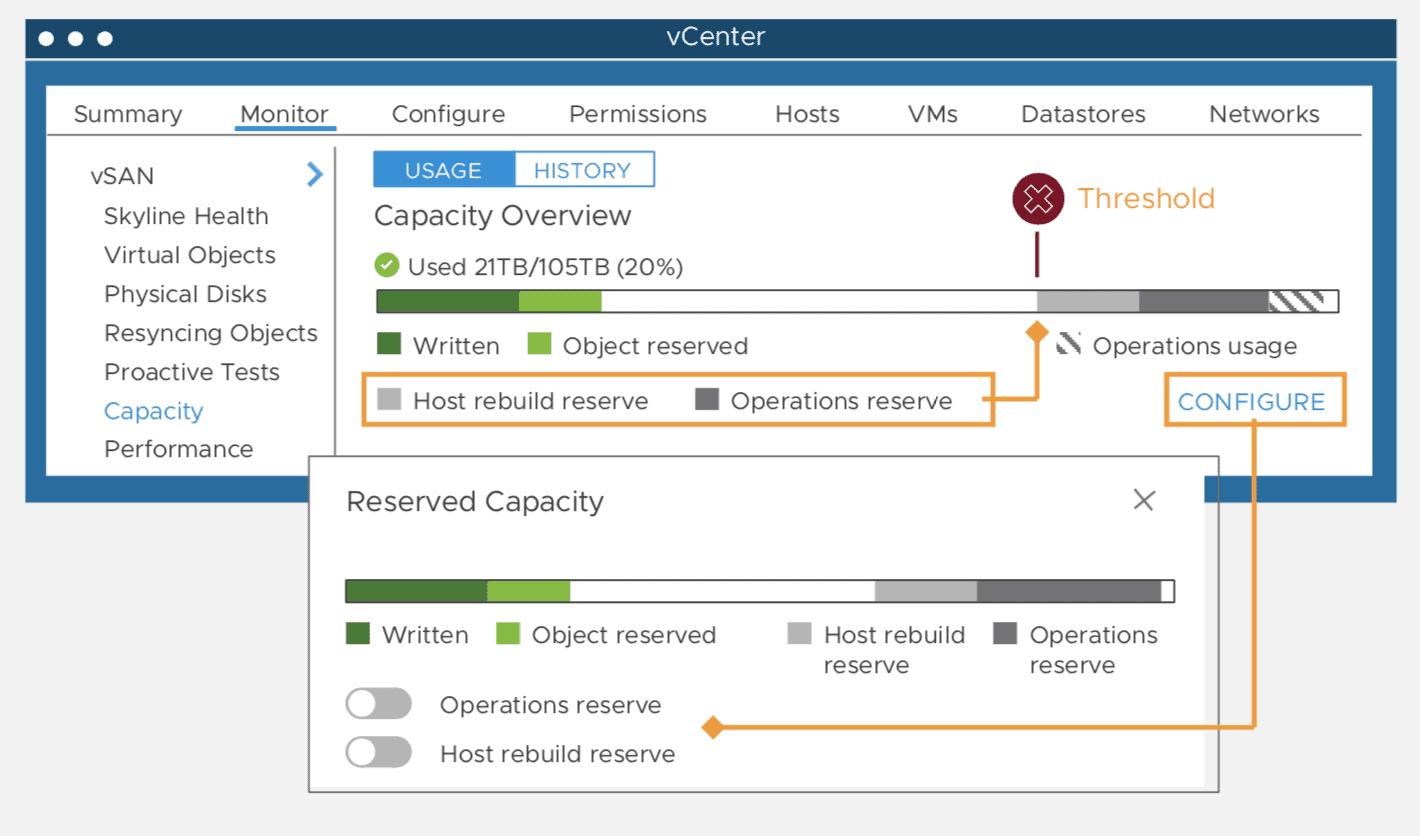Collapse the vSAN section chevron
Viewport: 1420px width, 836px height.
(x=315, y=175)
